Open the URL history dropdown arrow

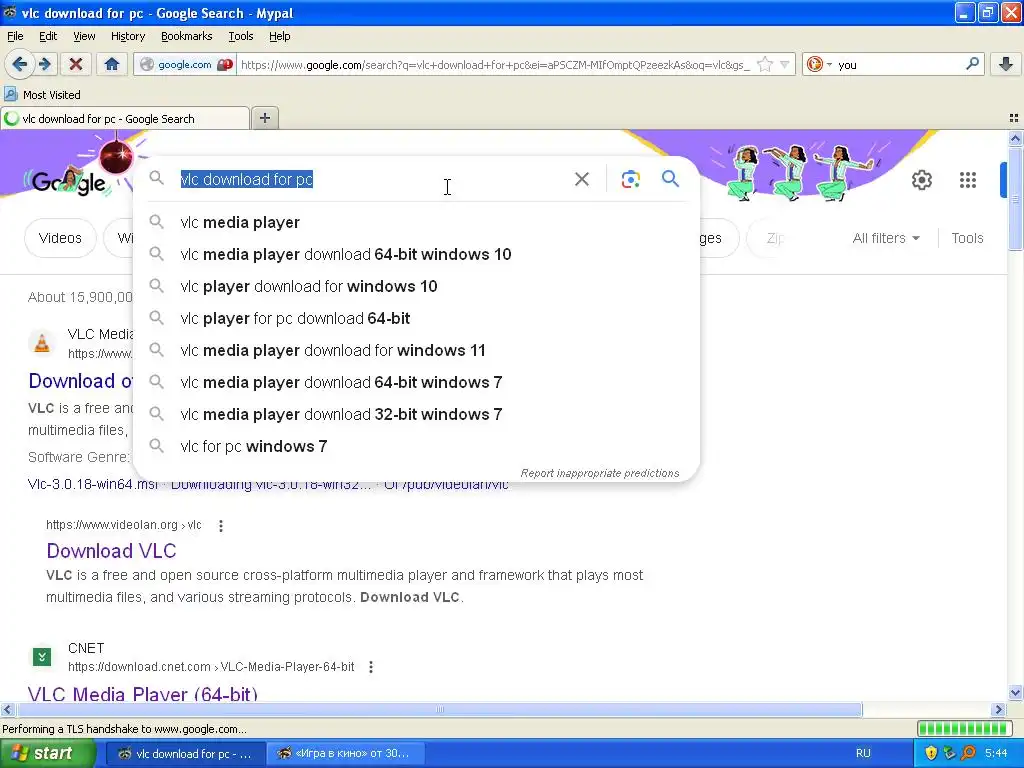click(x=784, y=65)
